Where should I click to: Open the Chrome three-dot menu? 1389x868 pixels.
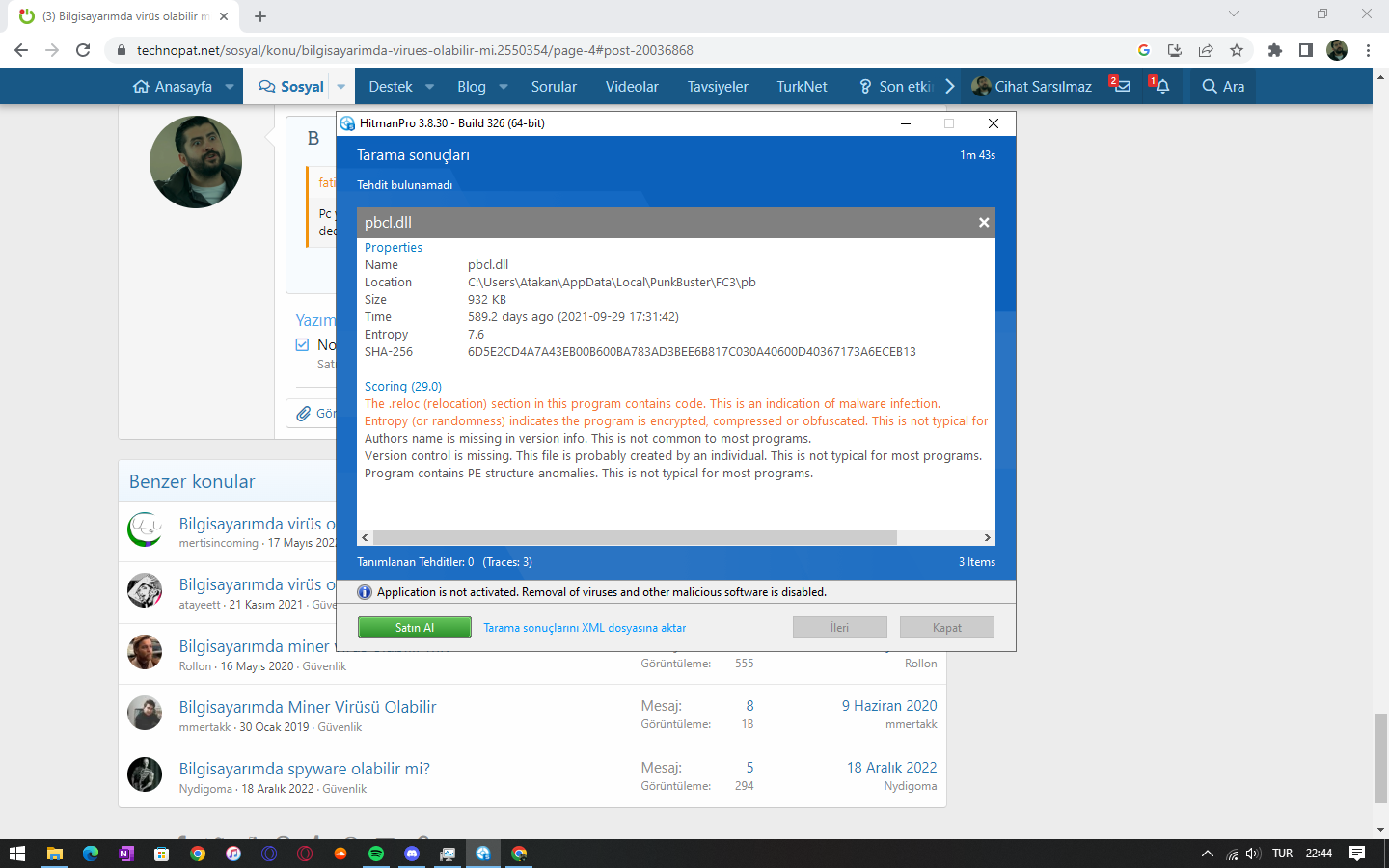pyautogui.click(x=1368, y=50)
